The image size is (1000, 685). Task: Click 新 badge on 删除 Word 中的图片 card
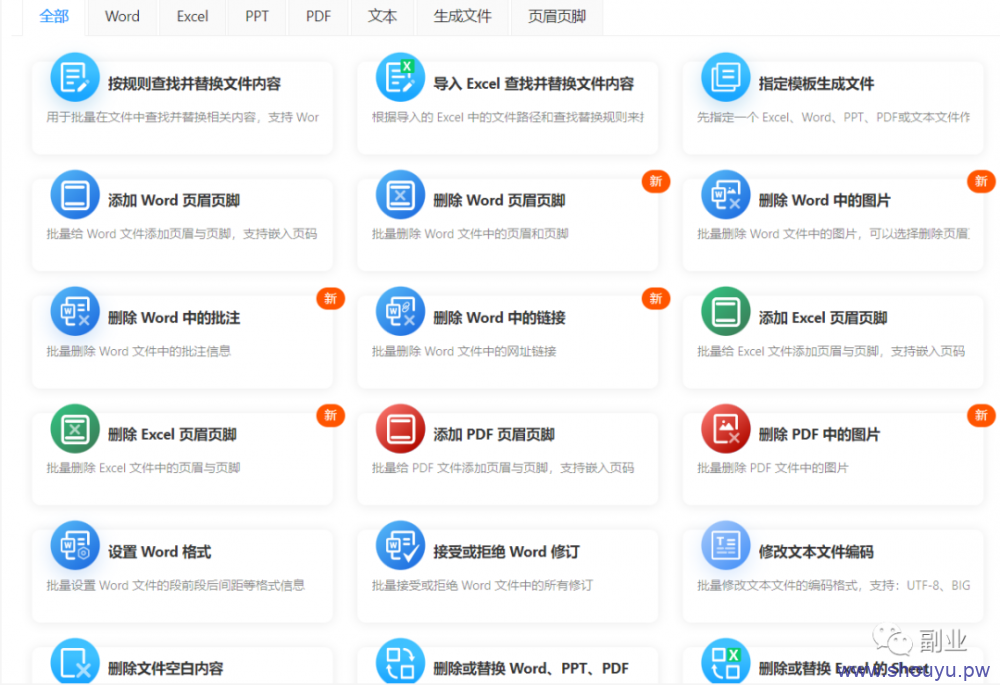(981, 182)
